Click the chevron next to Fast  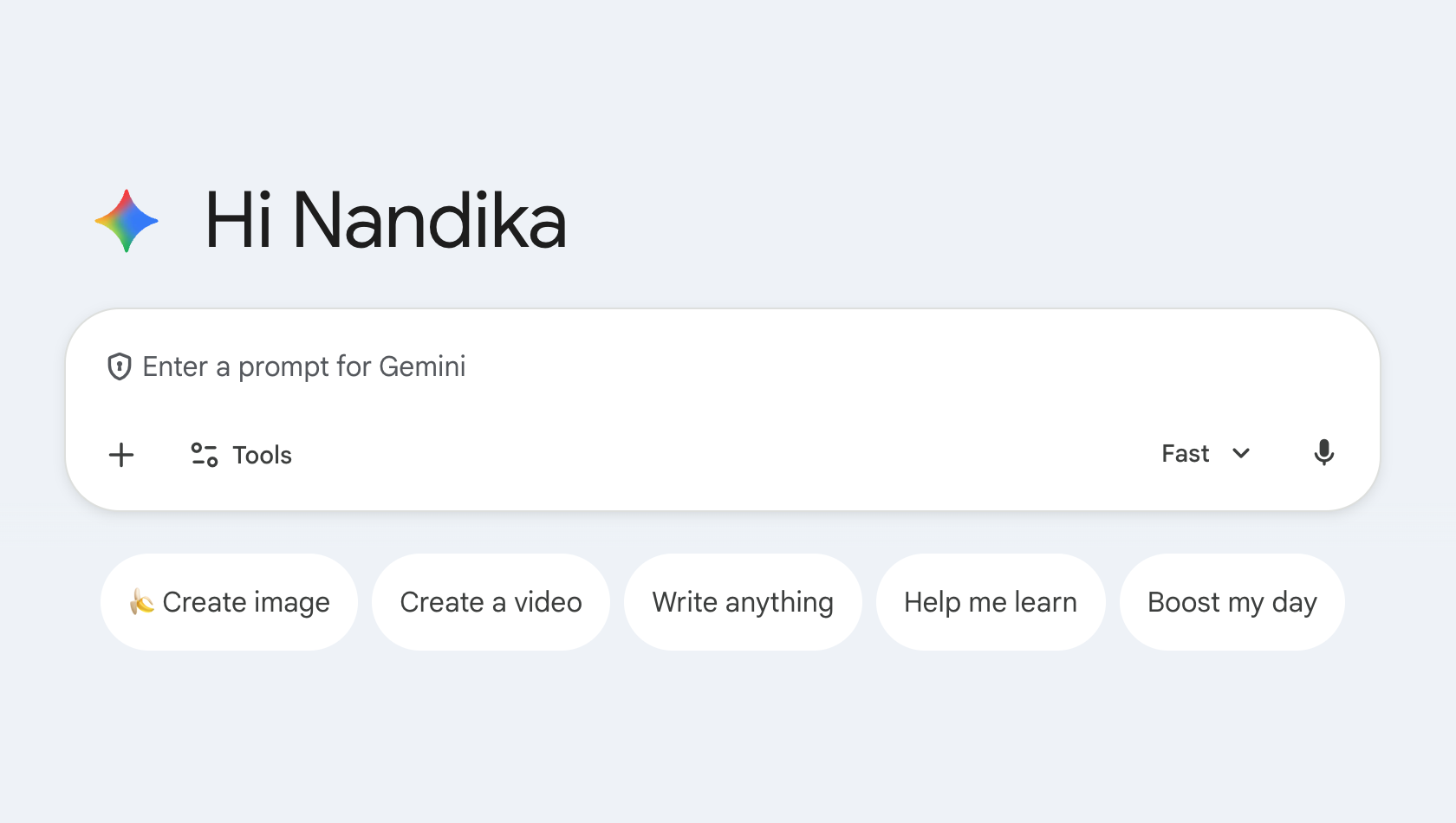[x=1240, y=453]
